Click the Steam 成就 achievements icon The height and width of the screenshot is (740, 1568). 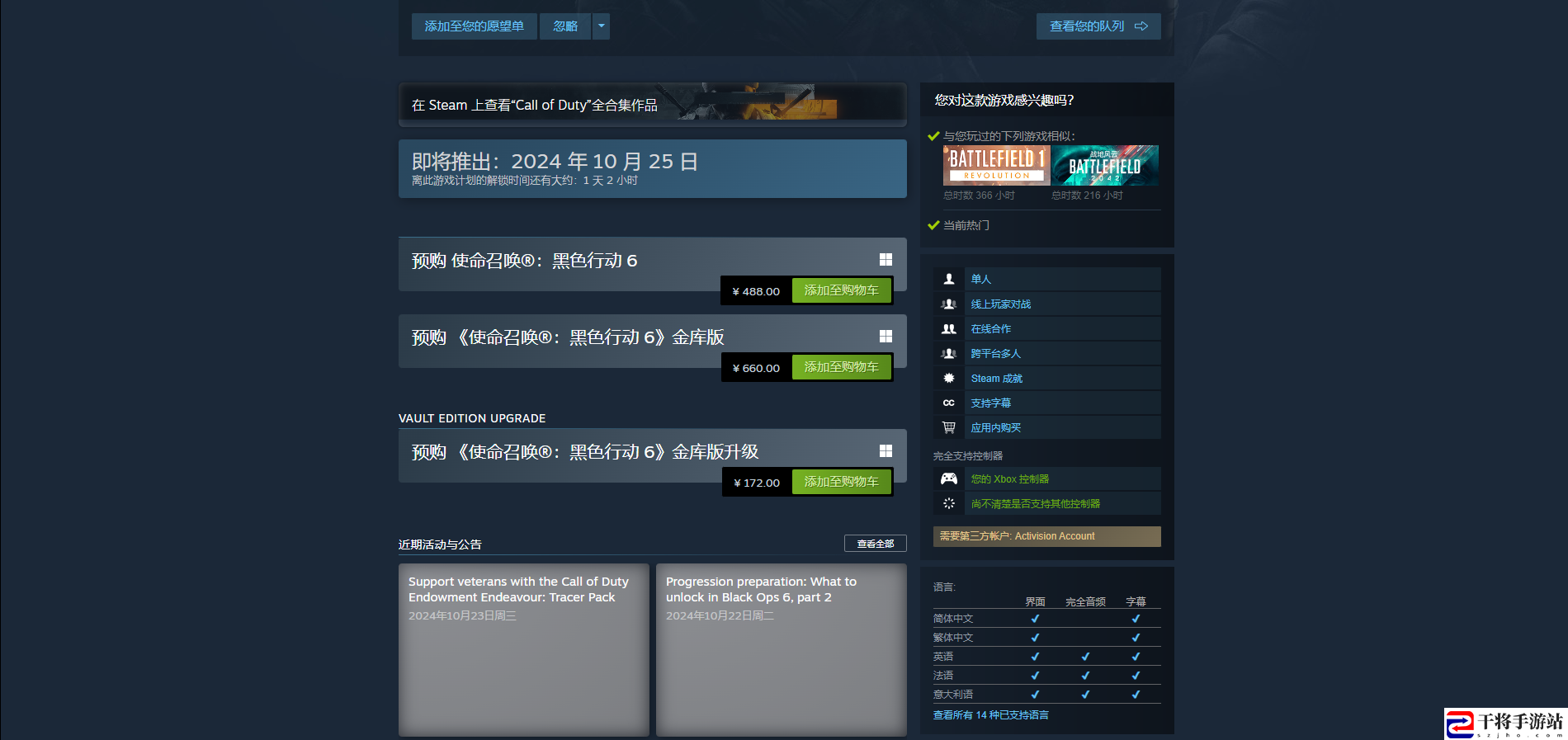click(x=949, y=378)
